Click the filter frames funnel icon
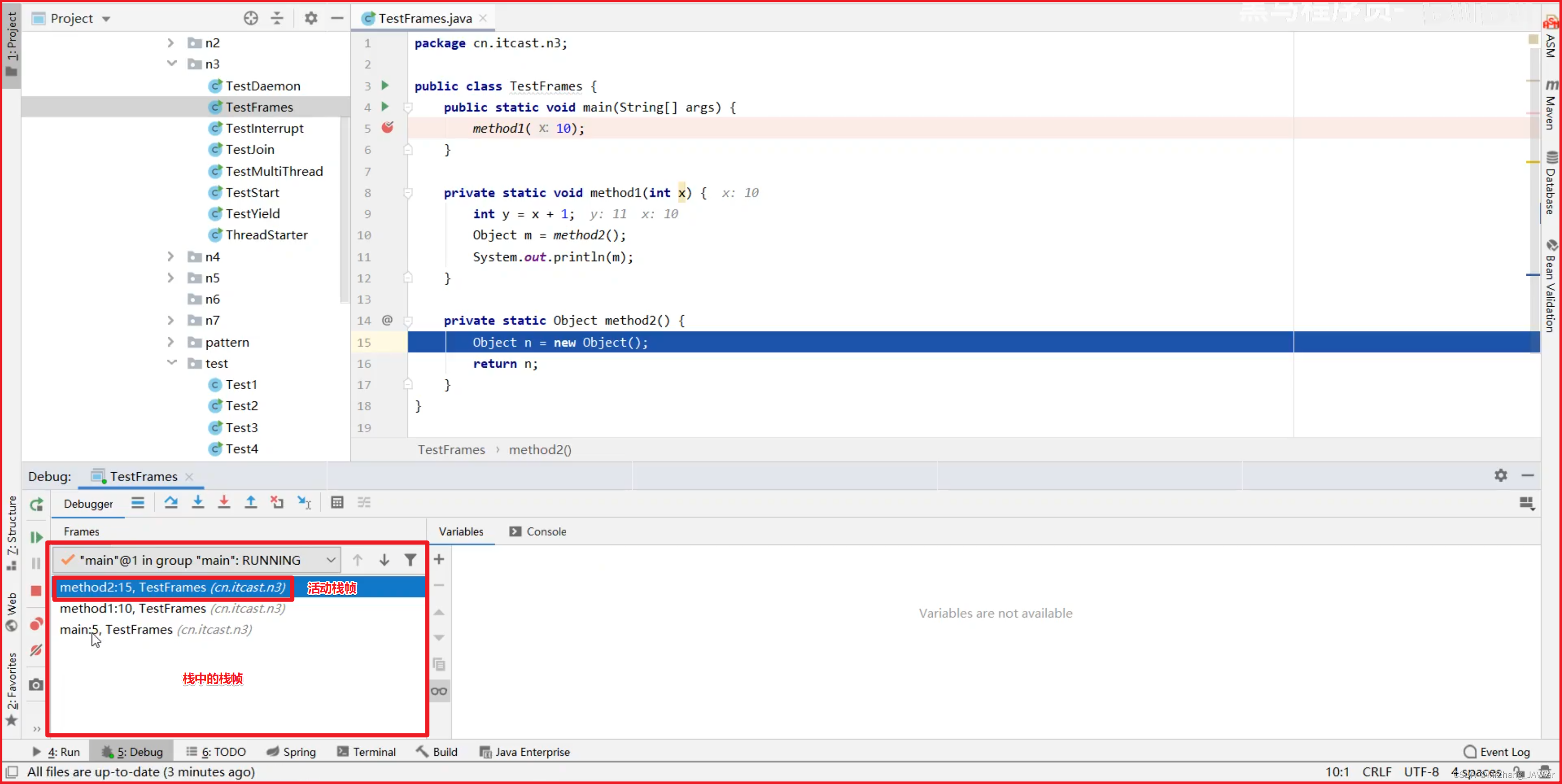 pyautogui.click(x=410, y=560)
